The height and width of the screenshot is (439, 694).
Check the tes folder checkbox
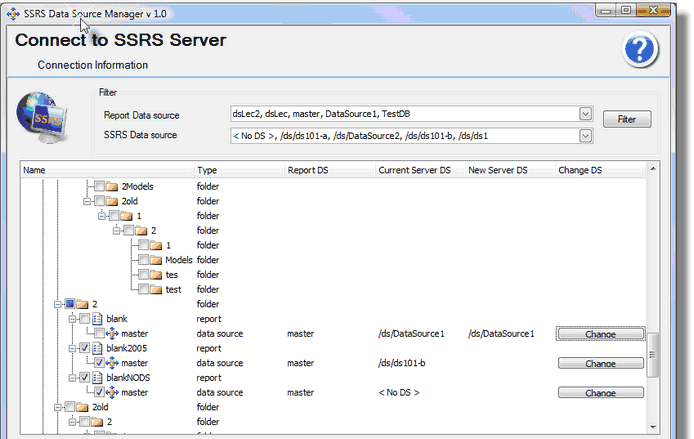tap(143, 275)
